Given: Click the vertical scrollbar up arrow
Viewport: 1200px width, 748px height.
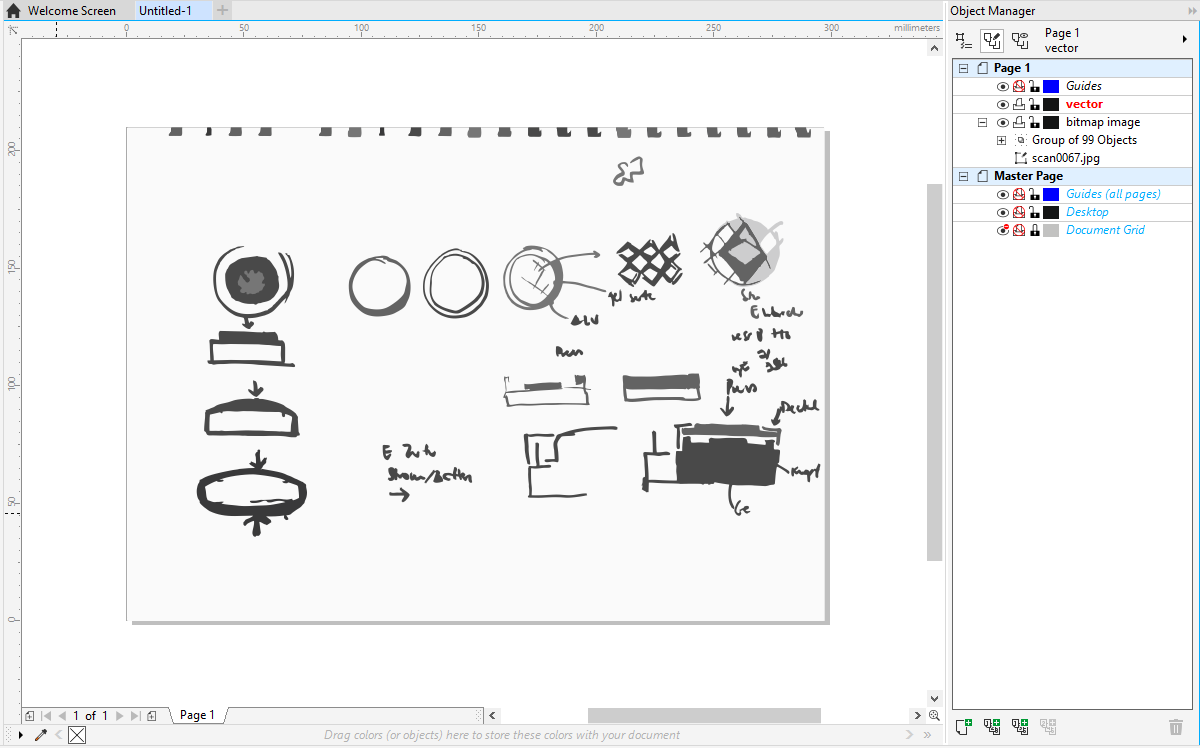Looking at the screenshot, I should pyautogui.click(x=934, y=48).
